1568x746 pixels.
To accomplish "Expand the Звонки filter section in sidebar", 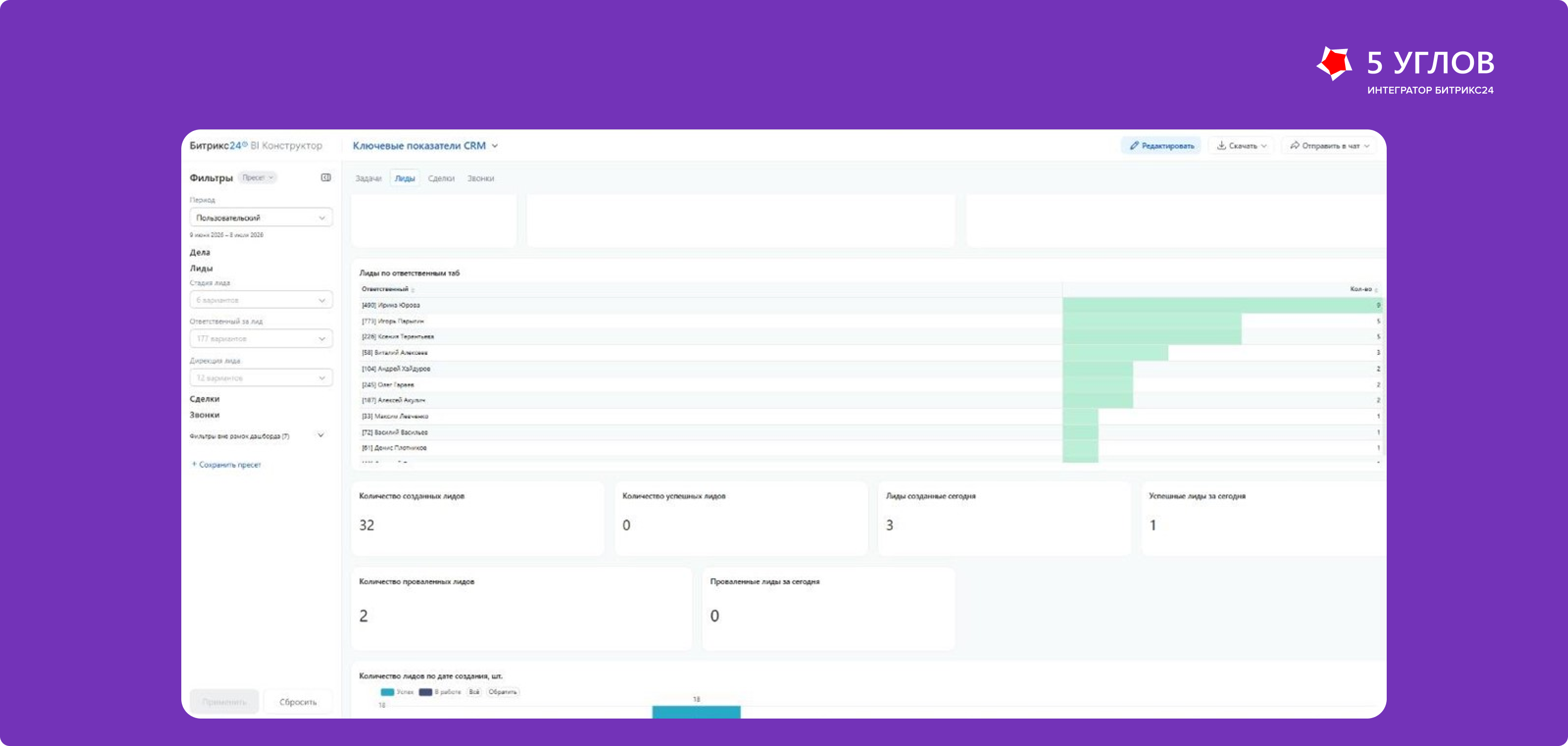I will pyautogui.click(x=204, y=415).
